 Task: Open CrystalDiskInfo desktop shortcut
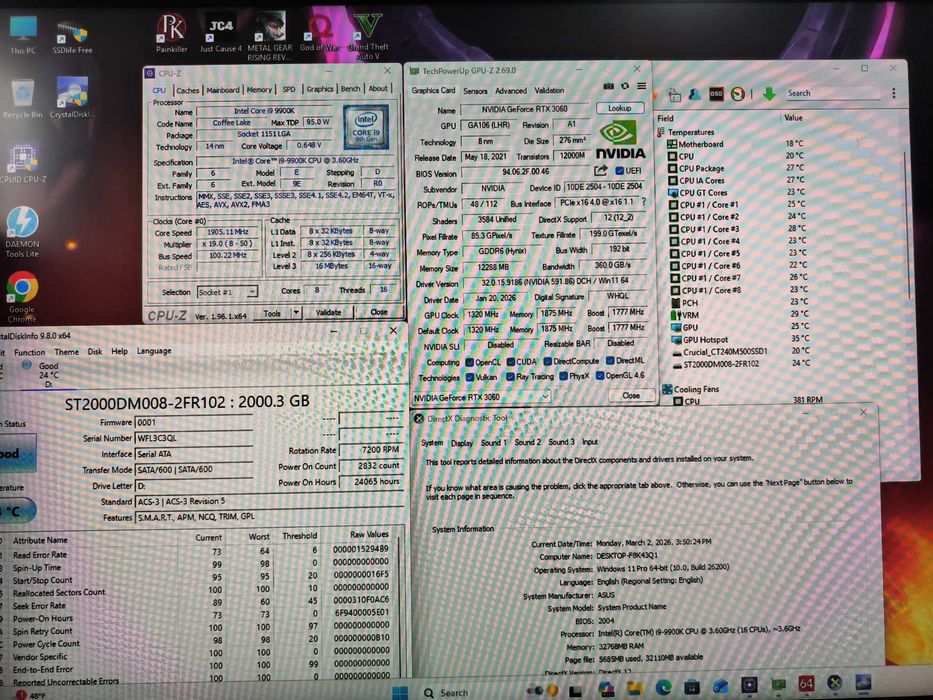tap(72, 98)
